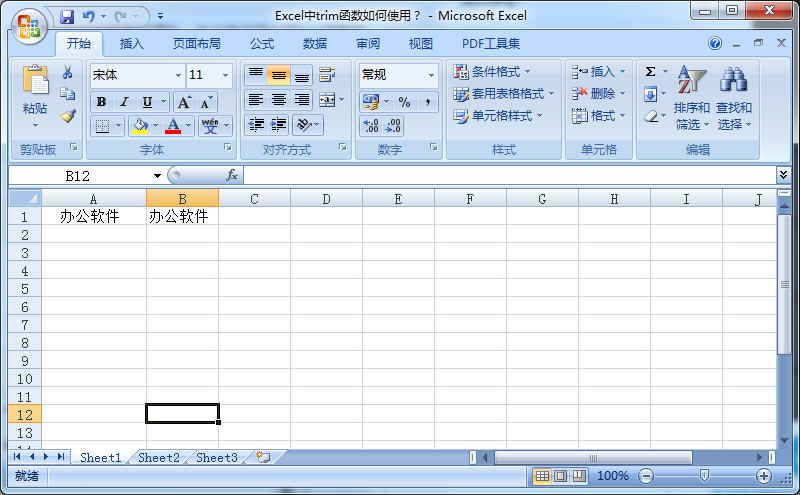Select the Format Painter brush icon
This screenshot has width=800, height=495.
pyautogui.click(x=68, y=116)
